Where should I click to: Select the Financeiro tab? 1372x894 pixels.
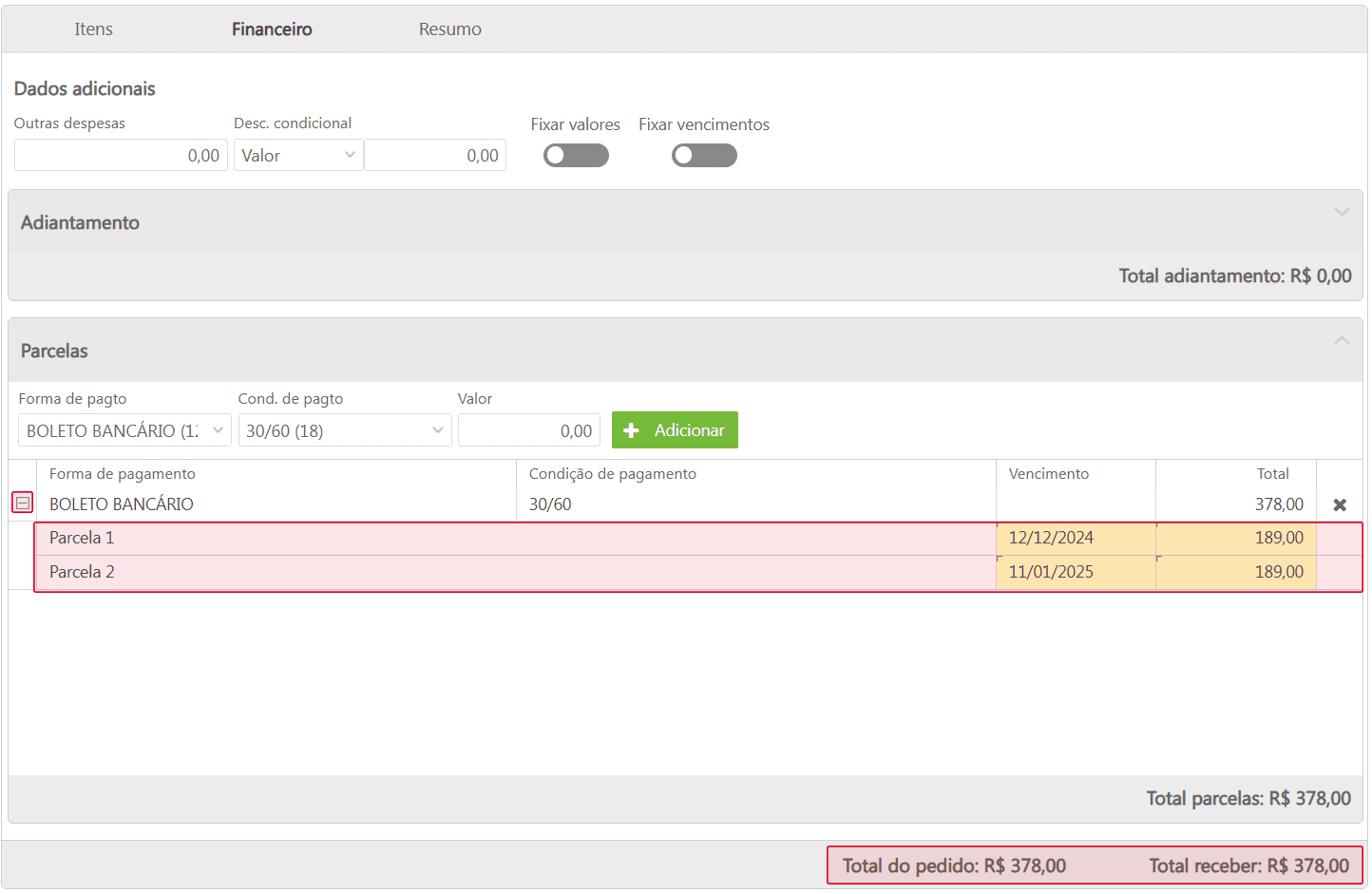(x=272, y=29)
